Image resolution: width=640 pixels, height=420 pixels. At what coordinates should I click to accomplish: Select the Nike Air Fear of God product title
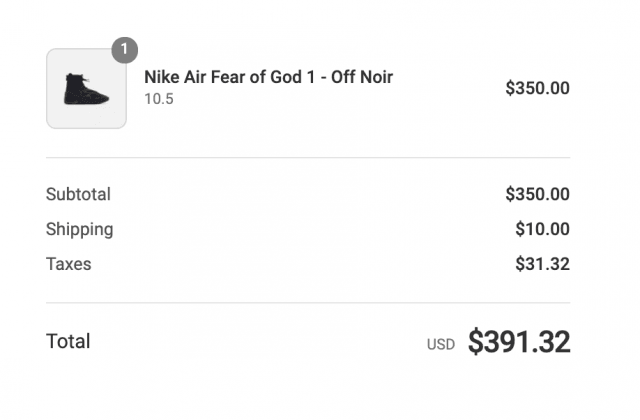click(268, 77)
